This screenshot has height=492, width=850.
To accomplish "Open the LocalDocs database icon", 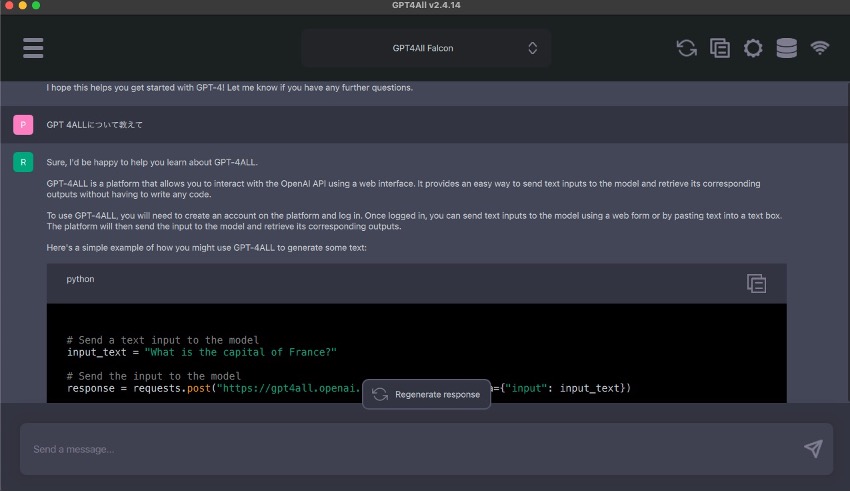I will pyautogui.click(x=787, y=48).
